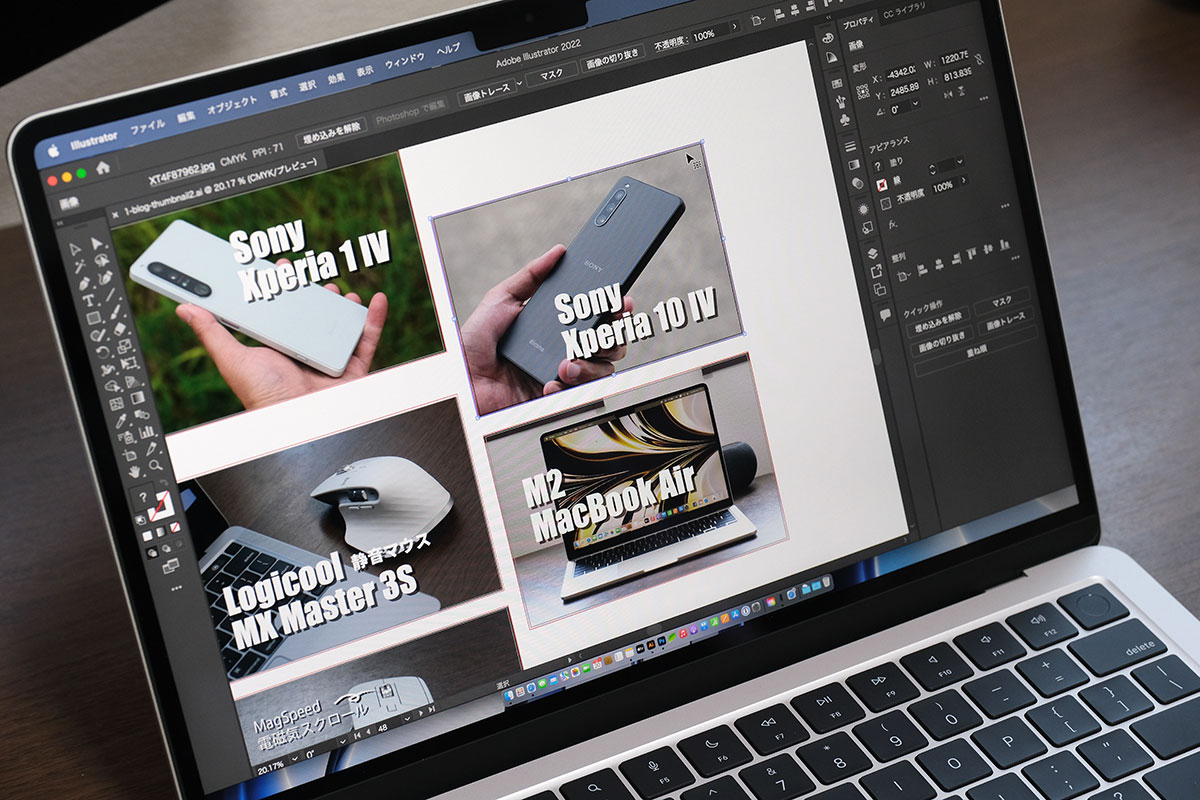Click the M2 MacBook Air image
The width and height of the screenshot is (1200, 800).
click(x=635, y=490)
